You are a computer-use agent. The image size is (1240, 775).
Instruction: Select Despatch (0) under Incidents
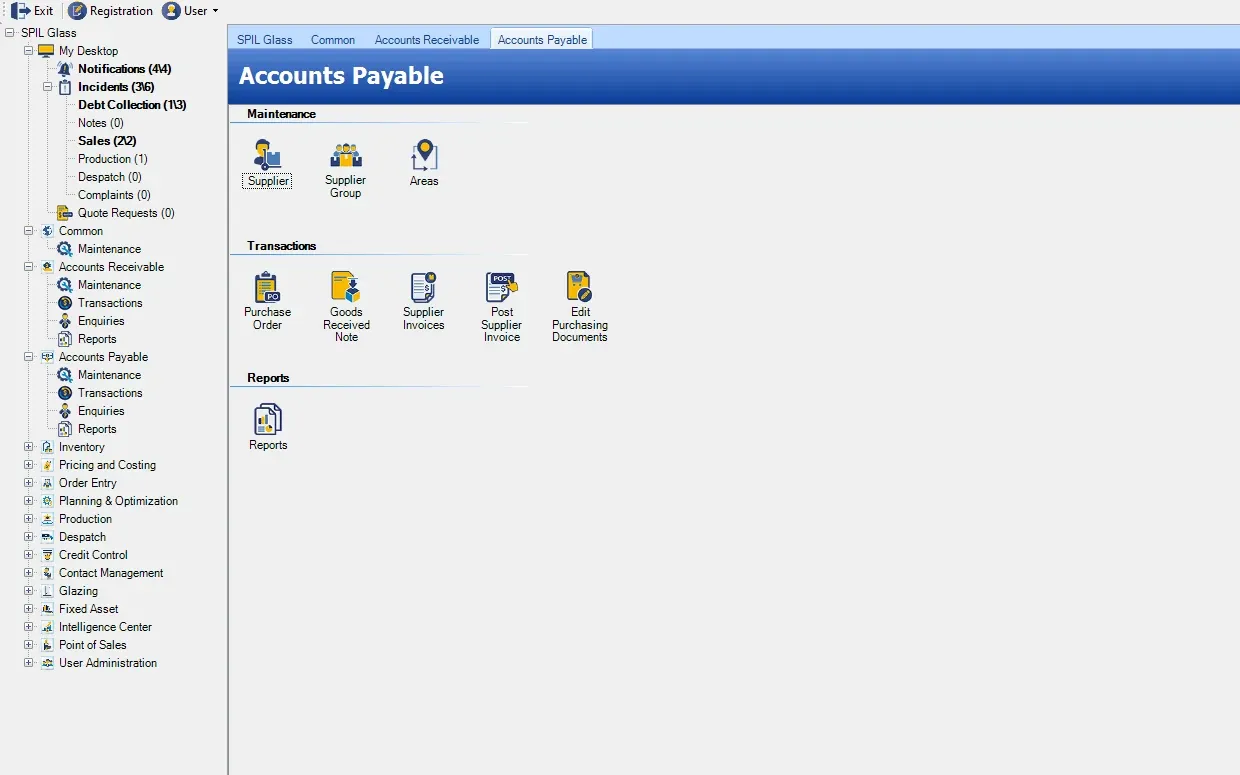(110, 177)
